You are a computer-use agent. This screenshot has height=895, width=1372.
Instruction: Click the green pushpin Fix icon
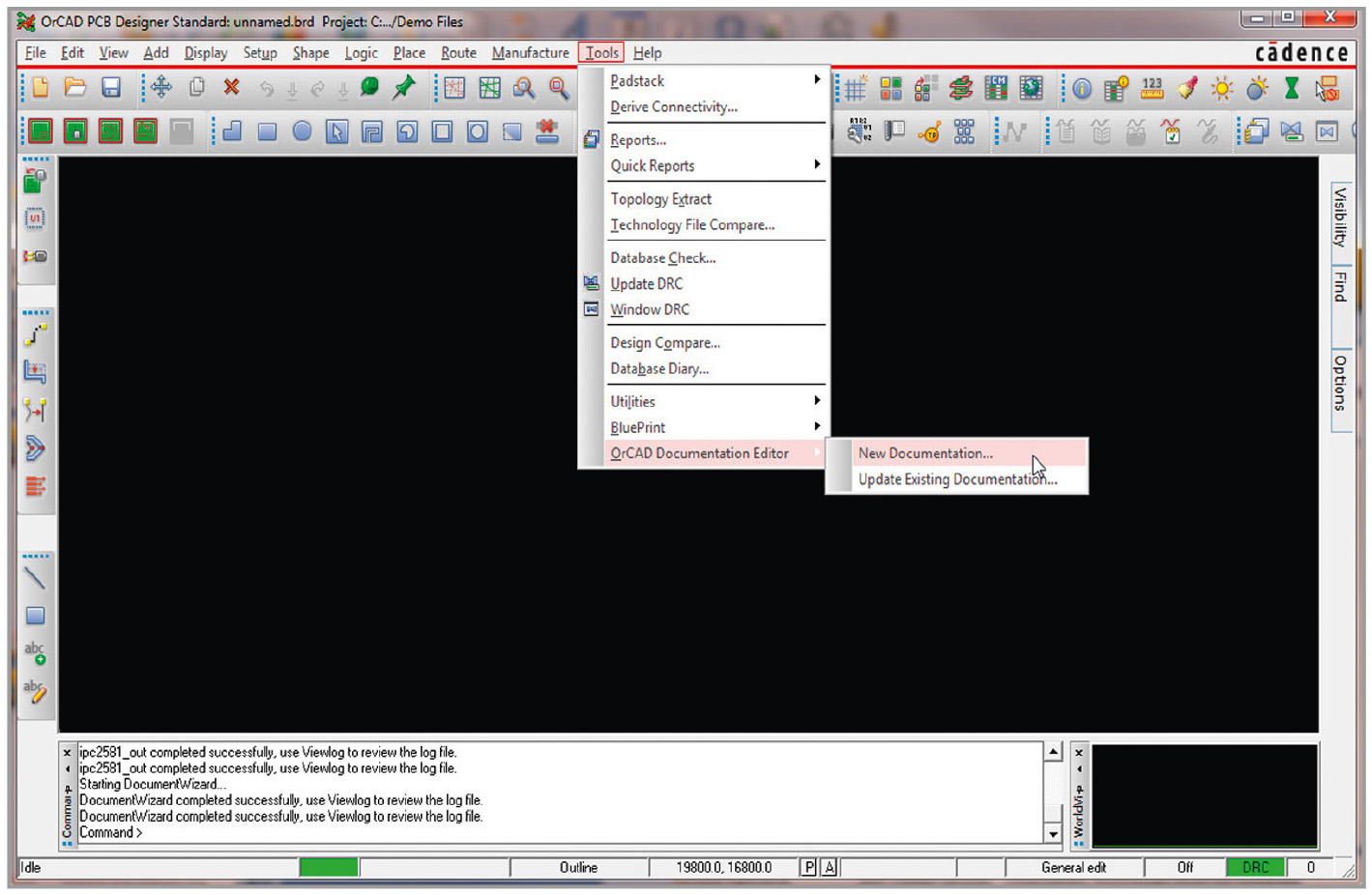(x=404, y=88)
